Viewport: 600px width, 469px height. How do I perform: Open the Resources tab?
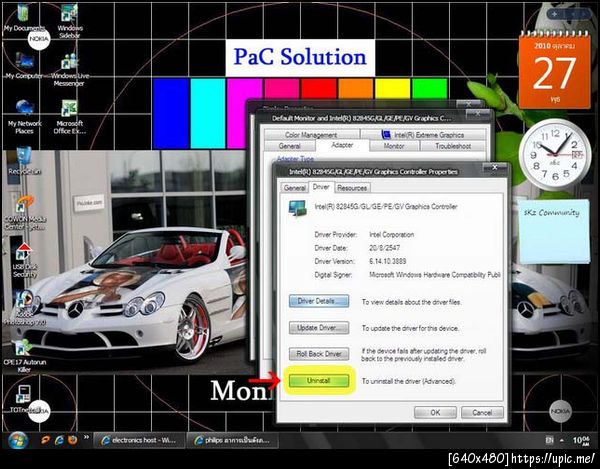point(352,188)
